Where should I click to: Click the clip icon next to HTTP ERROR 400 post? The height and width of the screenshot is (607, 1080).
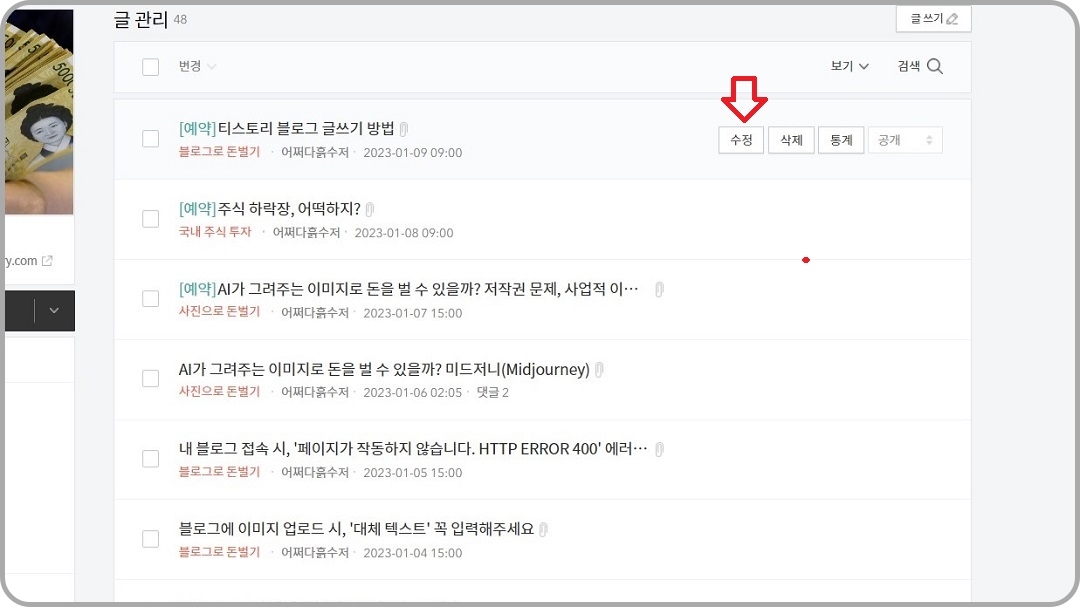click(x=659, y=449)
